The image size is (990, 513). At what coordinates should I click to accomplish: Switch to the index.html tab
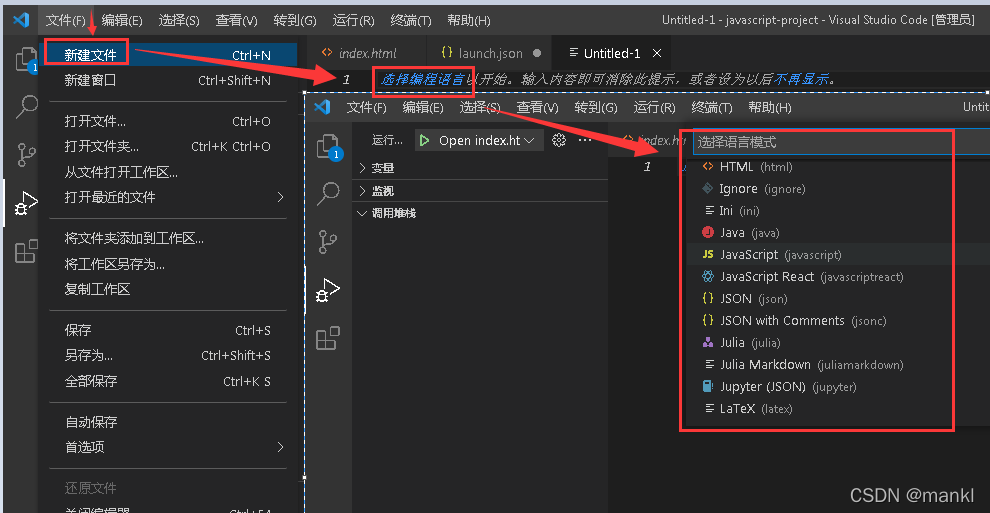(367, 53)
